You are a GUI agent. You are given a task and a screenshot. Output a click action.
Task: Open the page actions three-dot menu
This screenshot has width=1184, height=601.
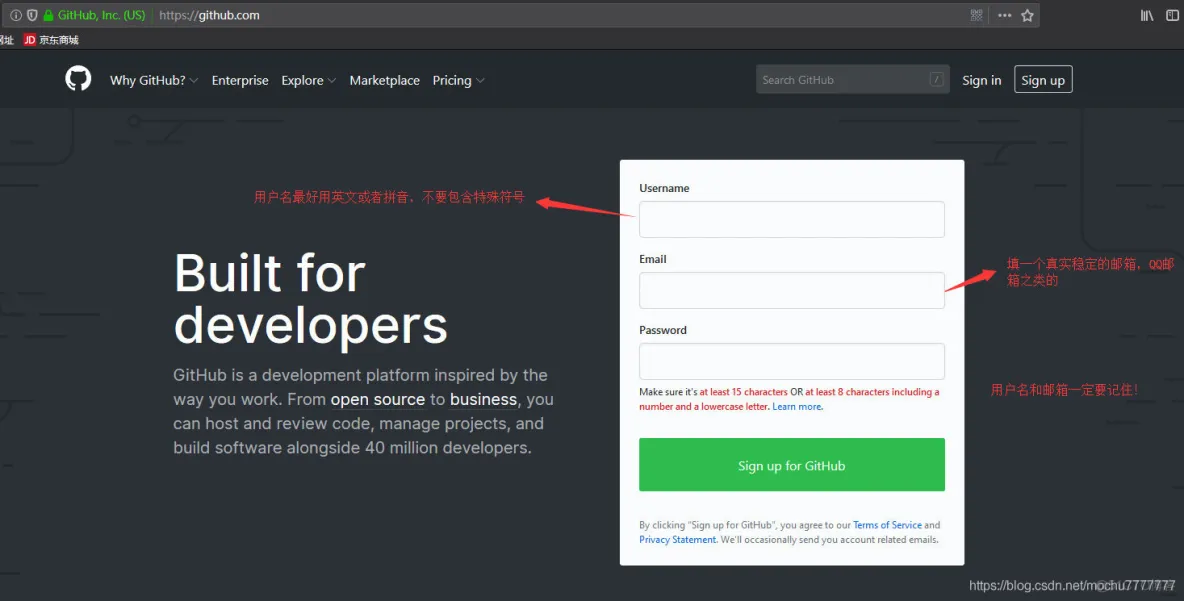tap(1004, 16)
